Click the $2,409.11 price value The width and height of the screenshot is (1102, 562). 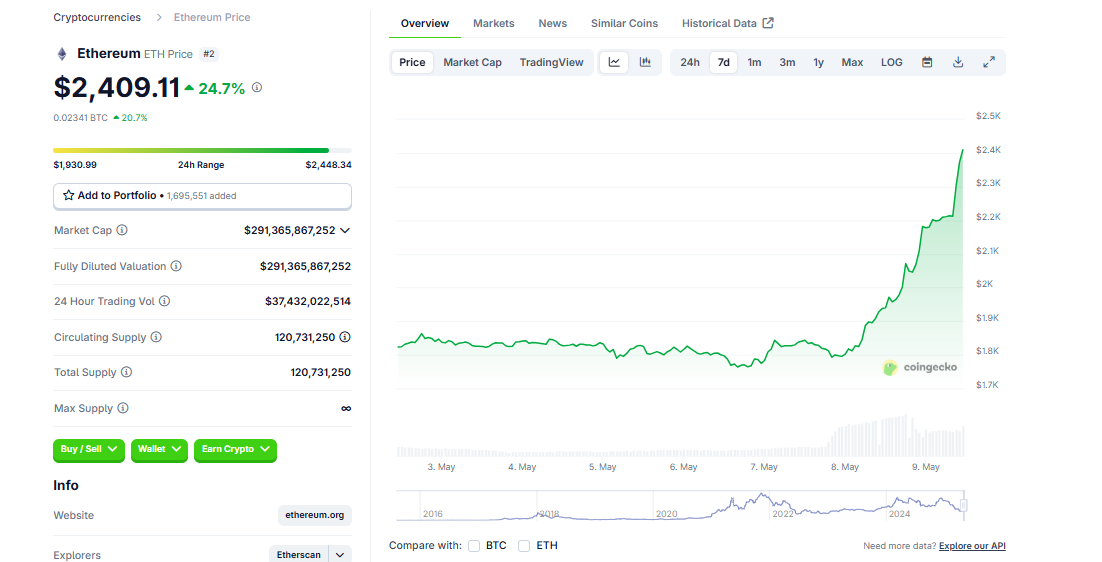click(117, 88)
